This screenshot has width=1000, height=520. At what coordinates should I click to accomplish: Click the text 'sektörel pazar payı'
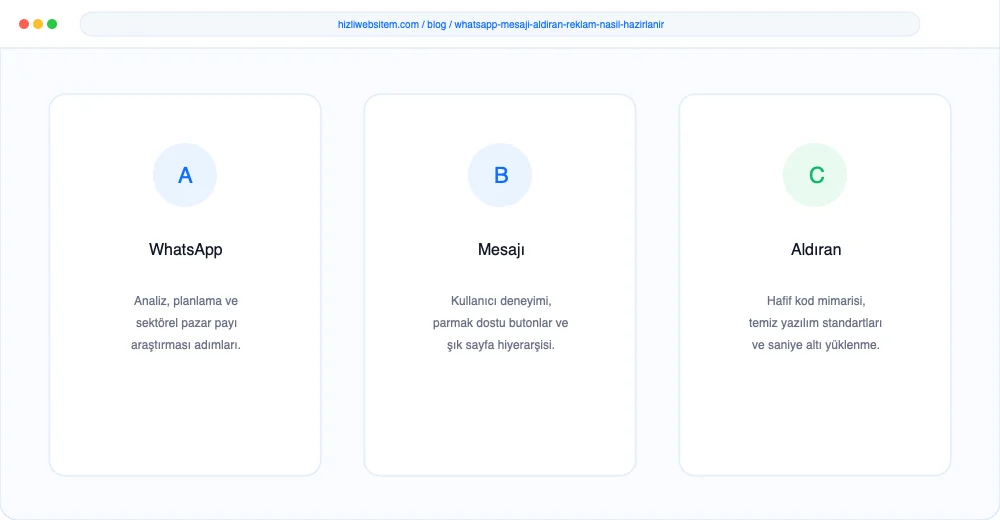pyautogui.click(x=186, y=323)
